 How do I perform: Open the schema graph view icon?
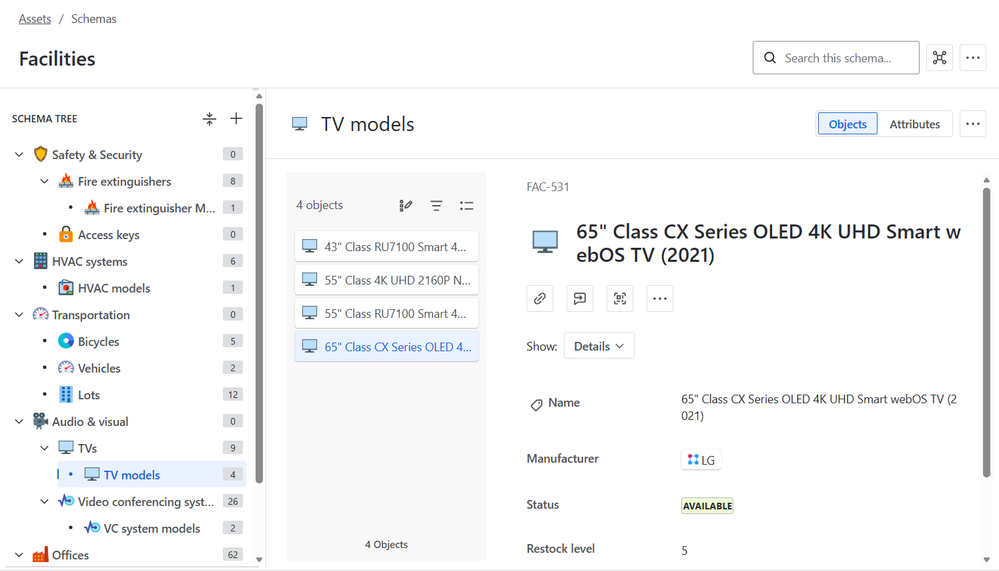tap(939, 58)
